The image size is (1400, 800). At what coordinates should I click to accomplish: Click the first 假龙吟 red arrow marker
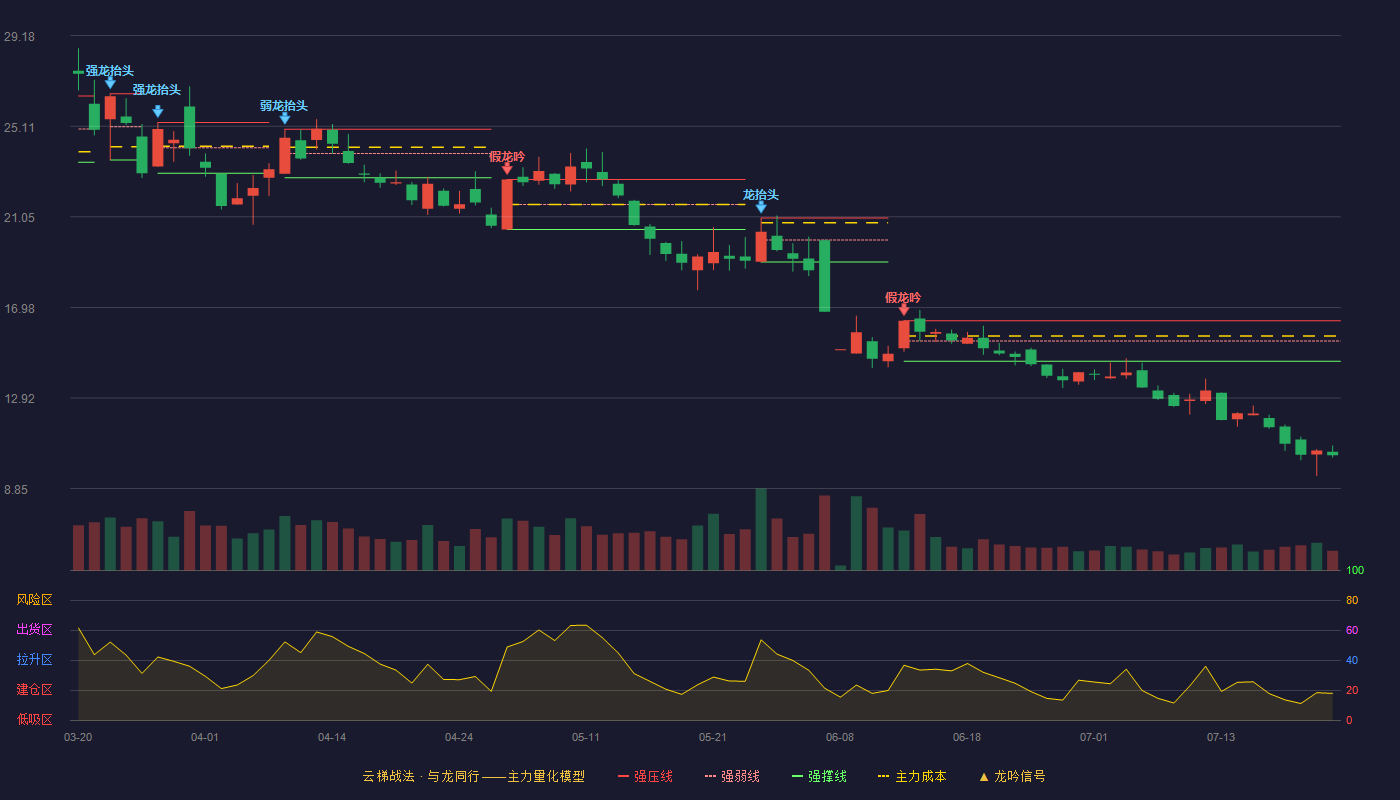click(507, 169)
